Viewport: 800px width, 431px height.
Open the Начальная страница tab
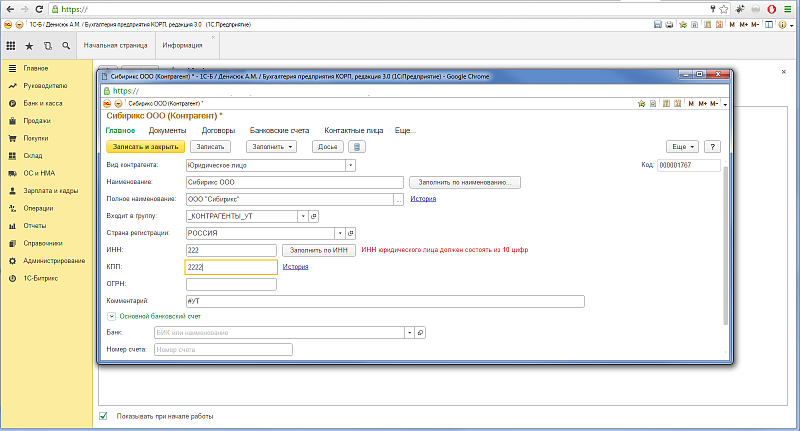116,45
